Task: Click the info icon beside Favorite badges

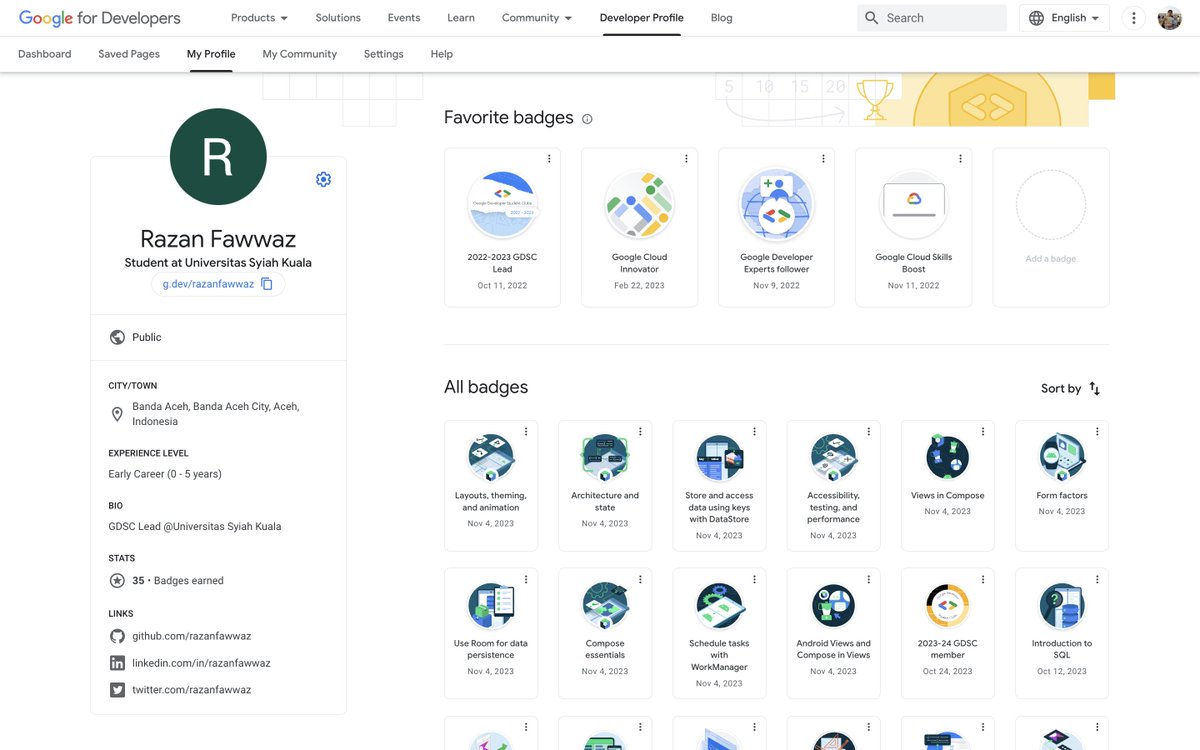Action: pos(587,119)
